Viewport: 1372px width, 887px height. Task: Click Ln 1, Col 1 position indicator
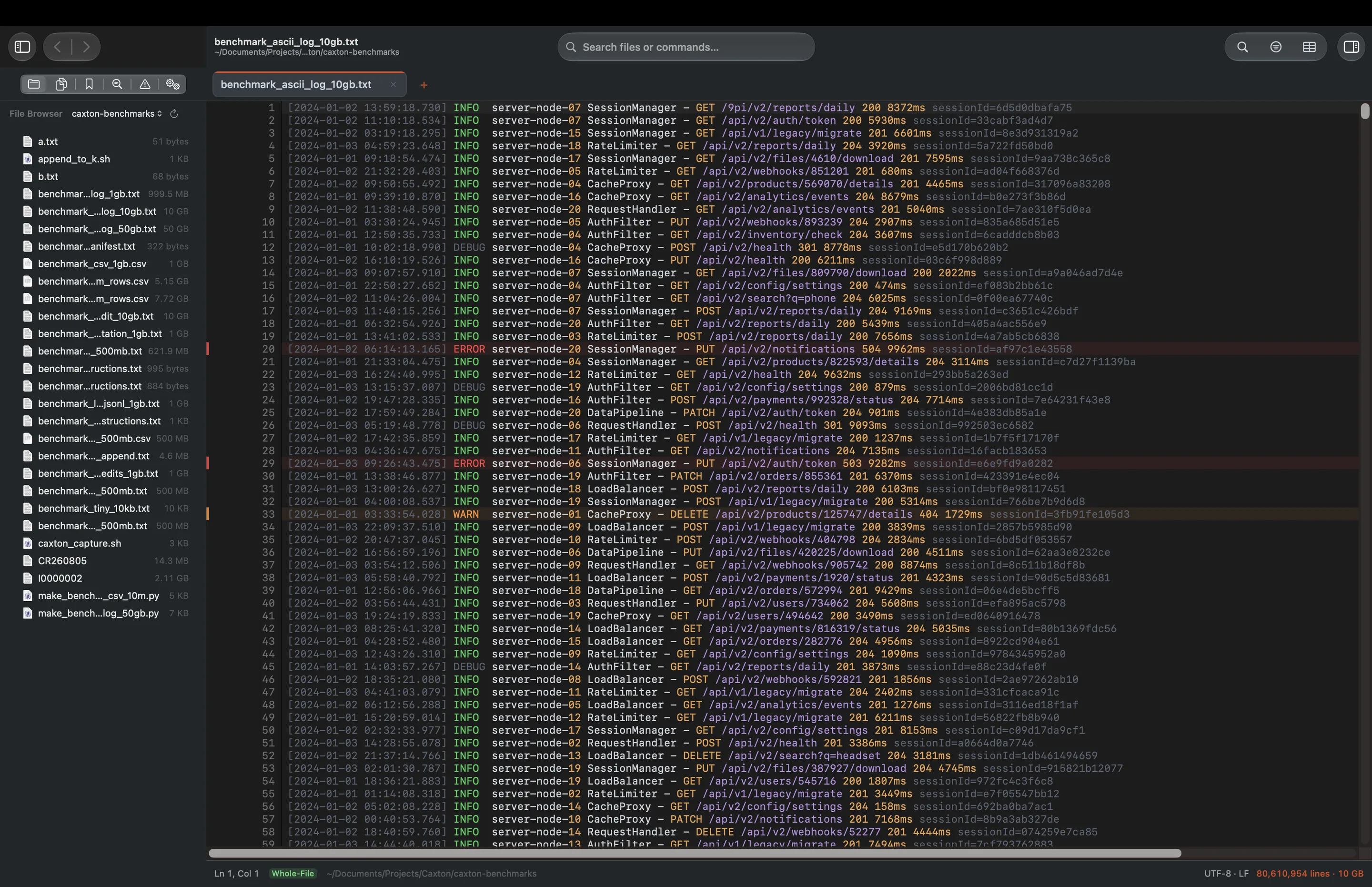[236, 873]
